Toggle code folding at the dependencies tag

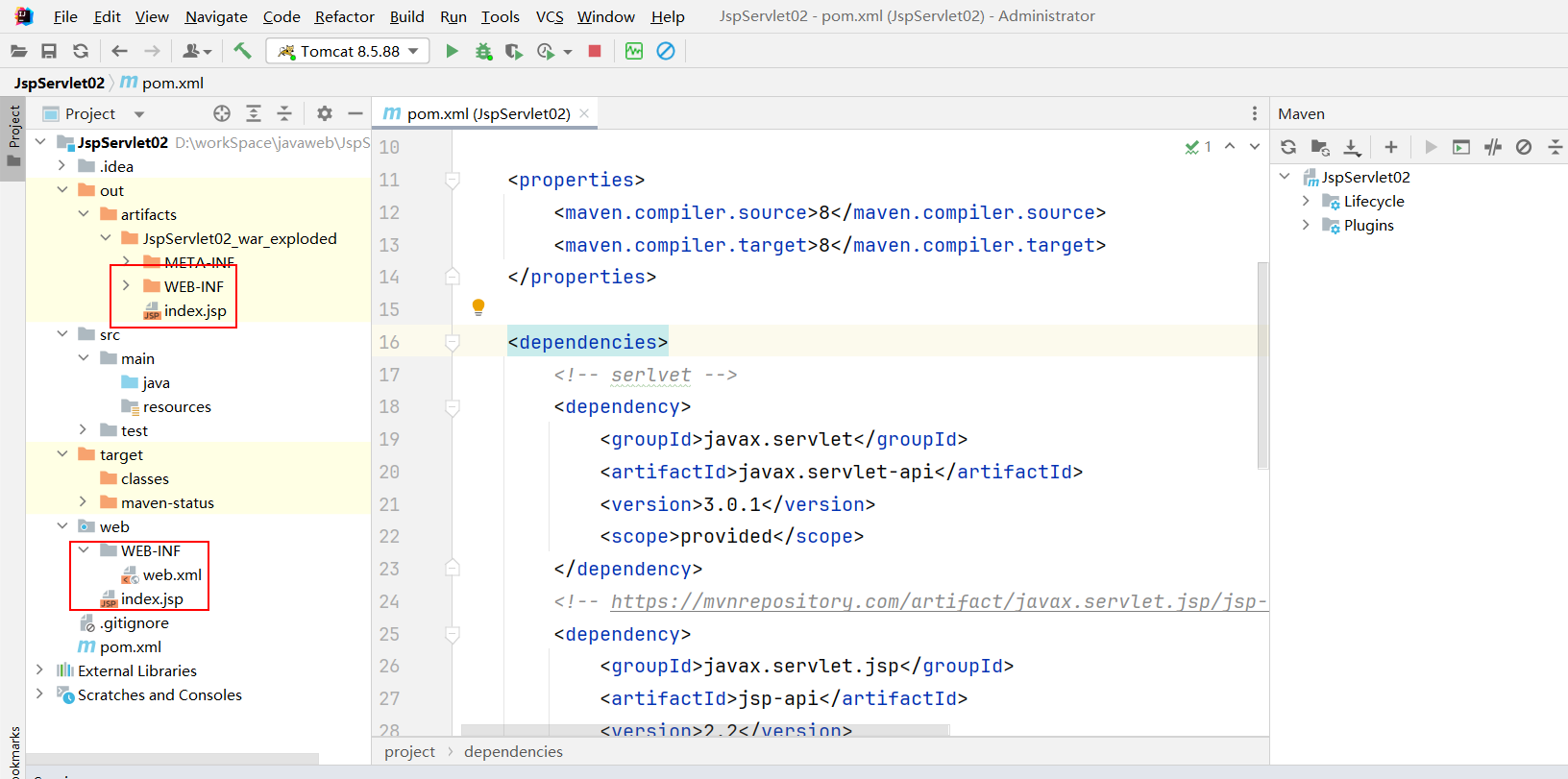click(453, 342)
